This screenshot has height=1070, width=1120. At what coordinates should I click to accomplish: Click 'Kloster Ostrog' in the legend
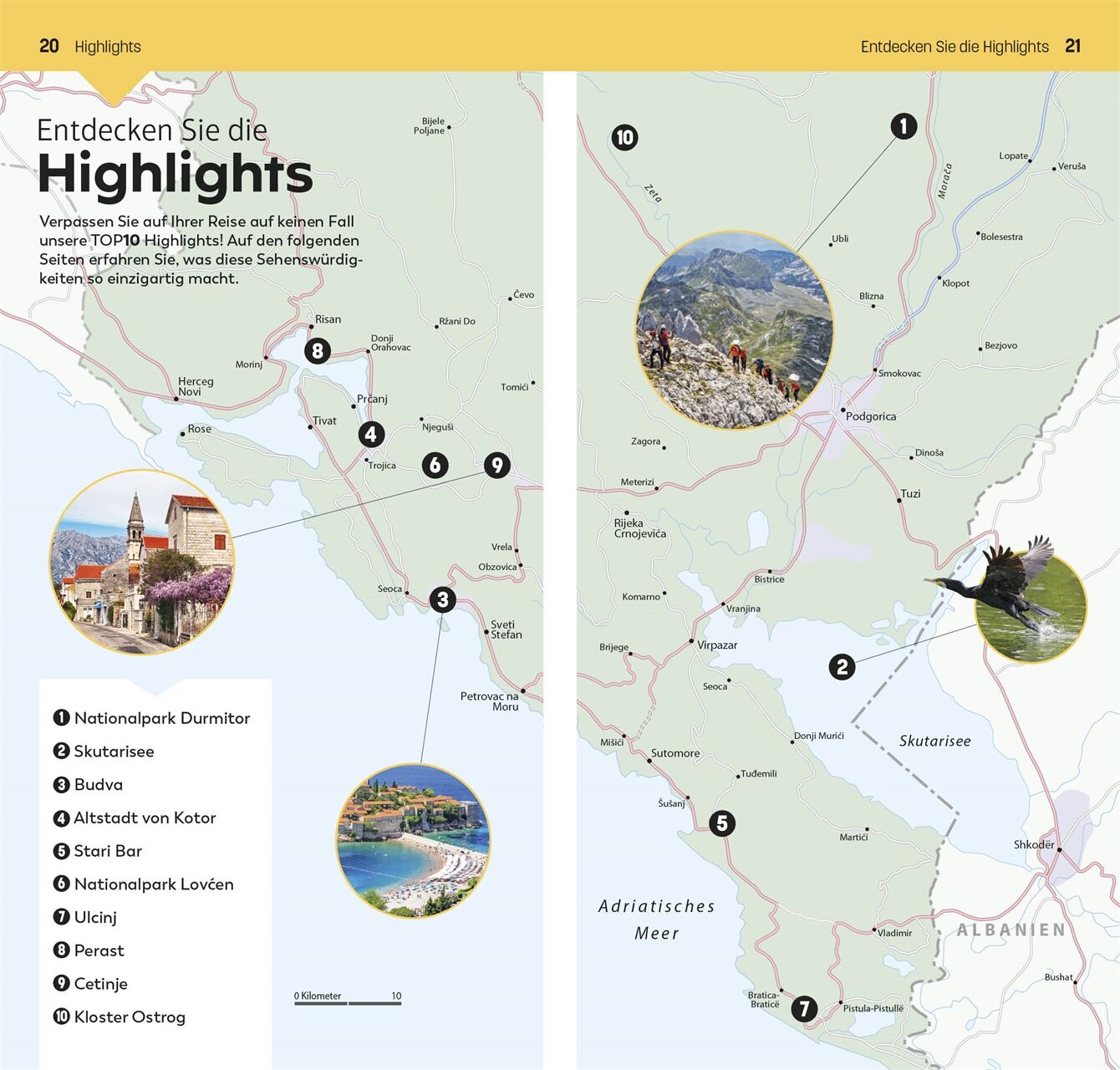pos(130,1016)
